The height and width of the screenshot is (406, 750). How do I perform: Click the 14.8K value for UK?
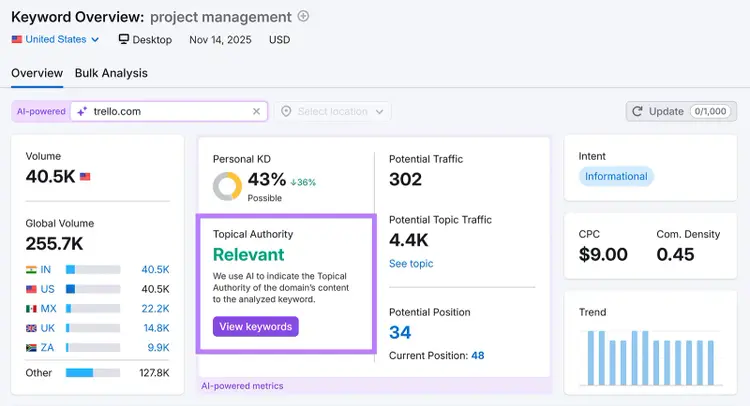156,328
